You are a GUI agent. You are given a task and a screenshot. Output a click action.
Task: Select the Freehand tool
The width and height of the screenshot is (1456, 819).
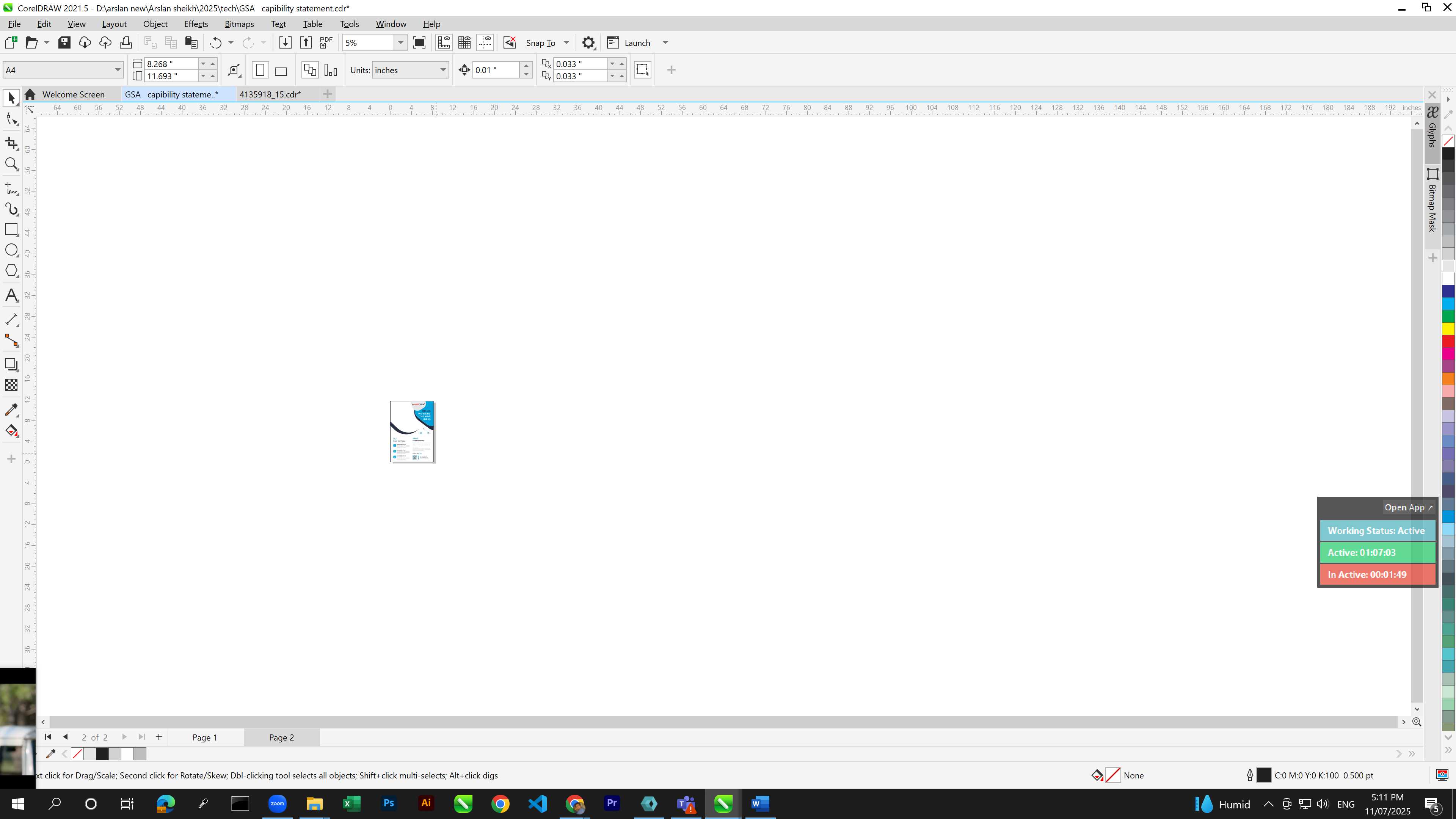(11, 188)
